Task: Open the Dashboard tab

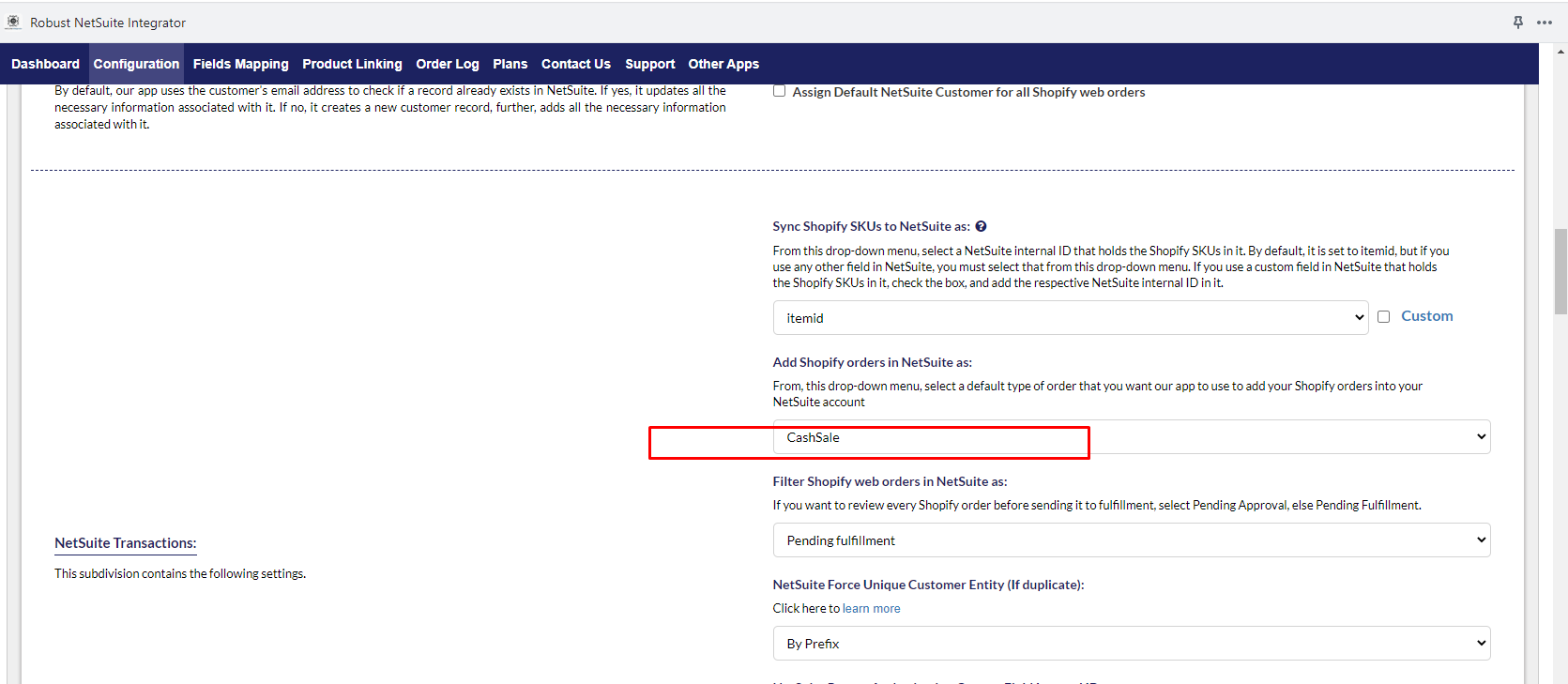Action: coord(45,64)
